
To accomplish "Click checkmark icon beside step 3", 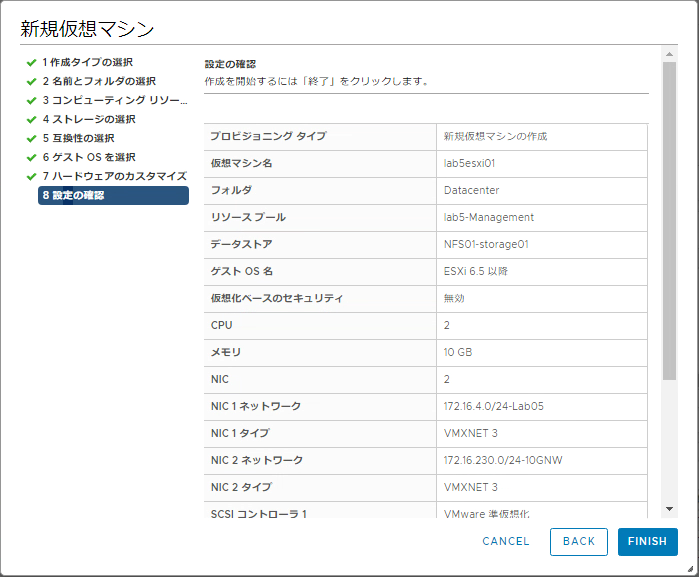I will [31, 101].
